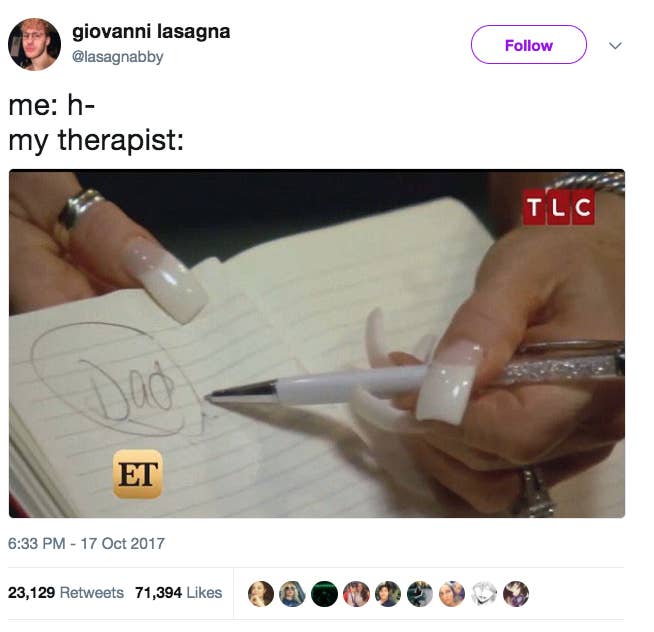Click the fifth liker avatar in the row

[x=388, y=594]
